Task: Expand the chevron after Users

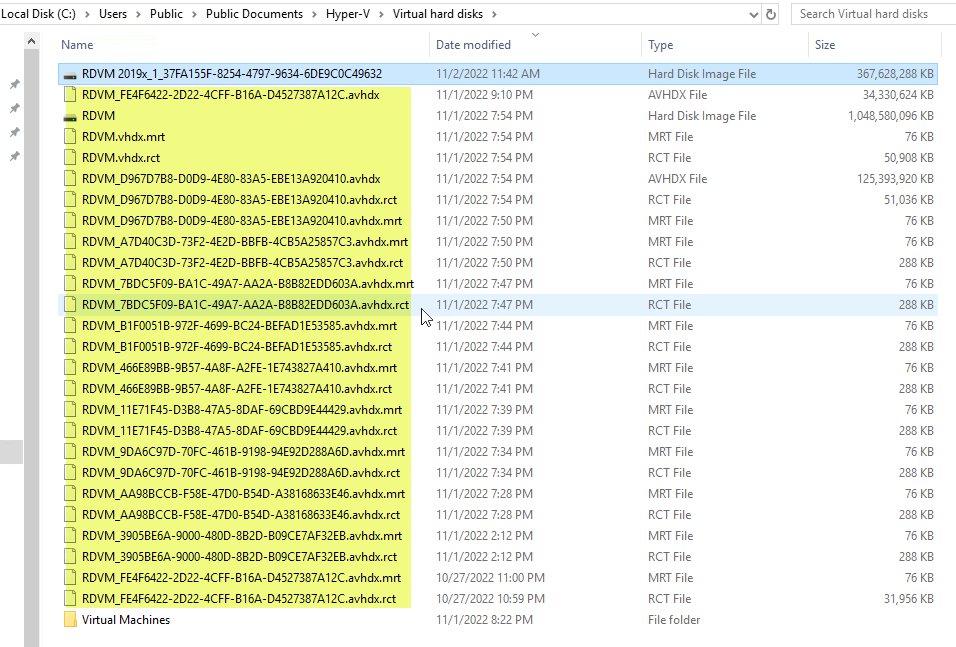Action: point(138,14)
